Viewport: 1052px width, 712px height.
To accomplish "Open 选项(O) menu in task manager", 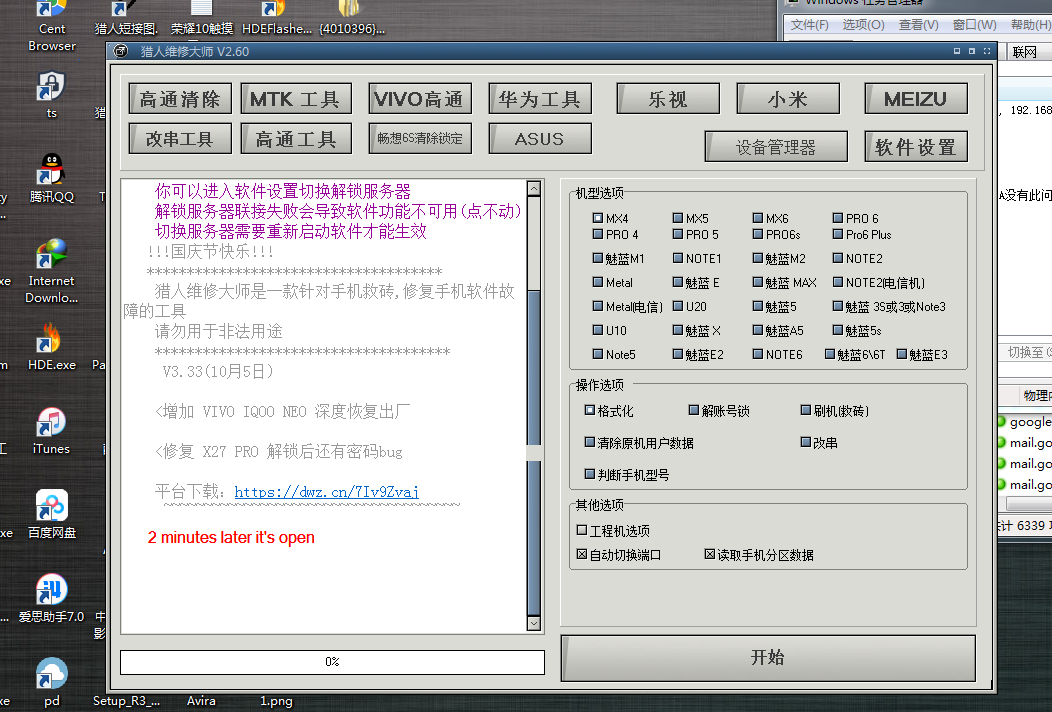I will tap(863, 25).
